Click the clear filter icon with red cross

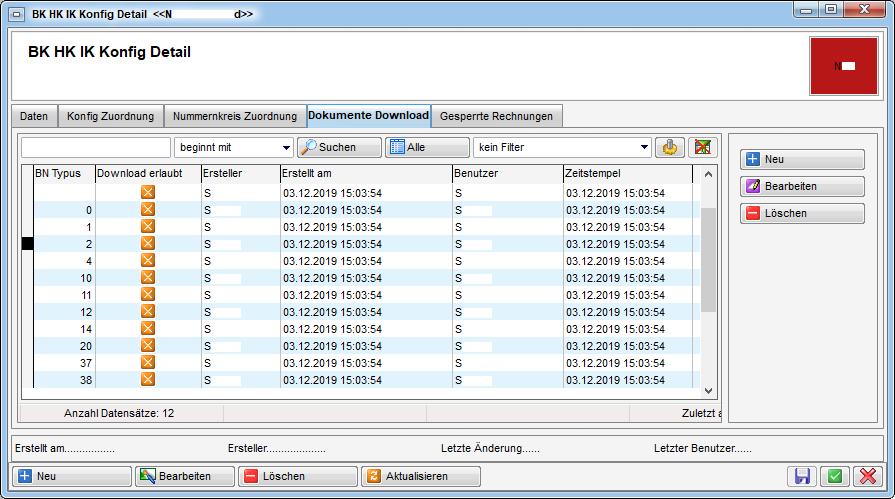(703, 147)
